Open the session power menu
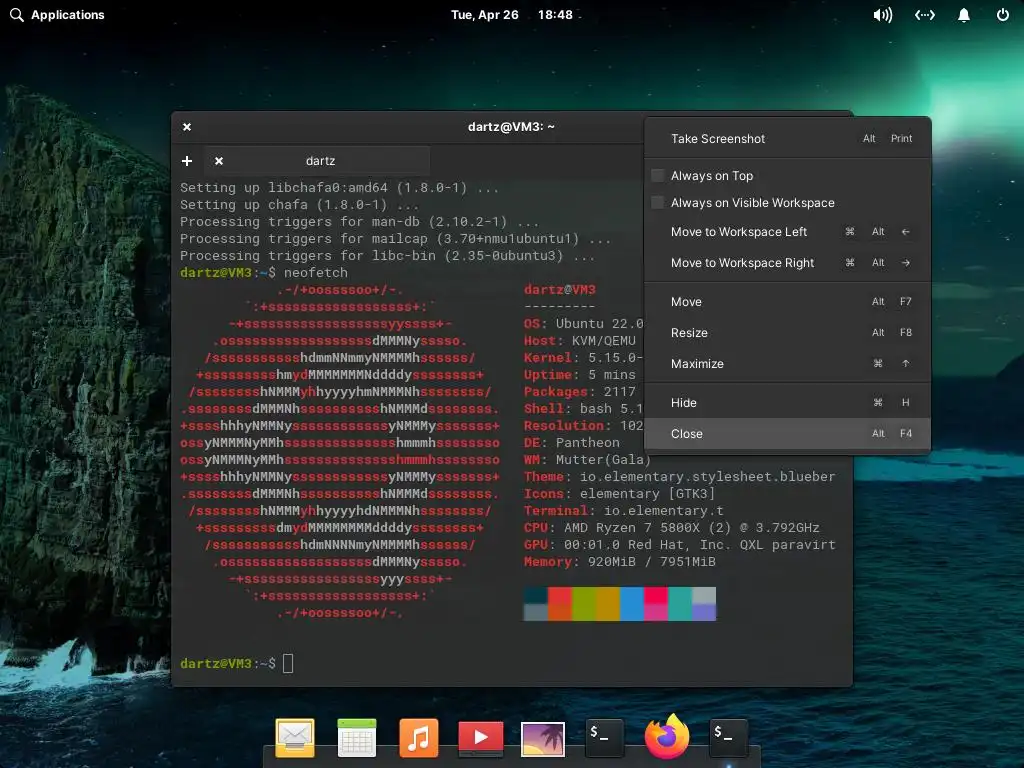Image resolution: width=1024 pixels, height=768 pixels. tap(1002, 14)
